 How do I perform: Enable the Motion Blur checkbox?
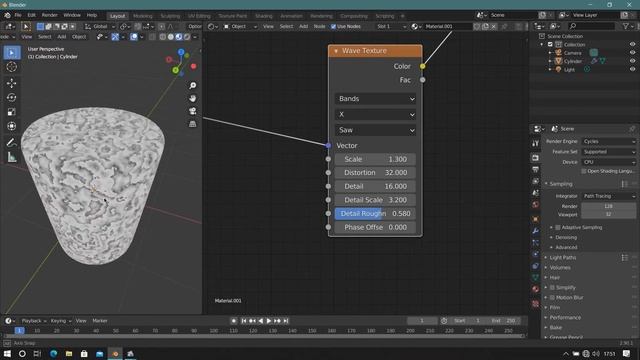(552, 298)
